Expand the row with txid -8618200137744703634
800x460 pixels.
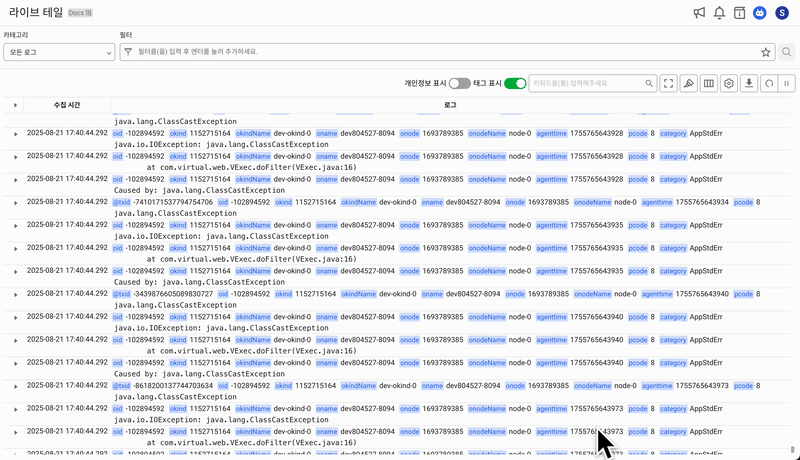point(15,387)
